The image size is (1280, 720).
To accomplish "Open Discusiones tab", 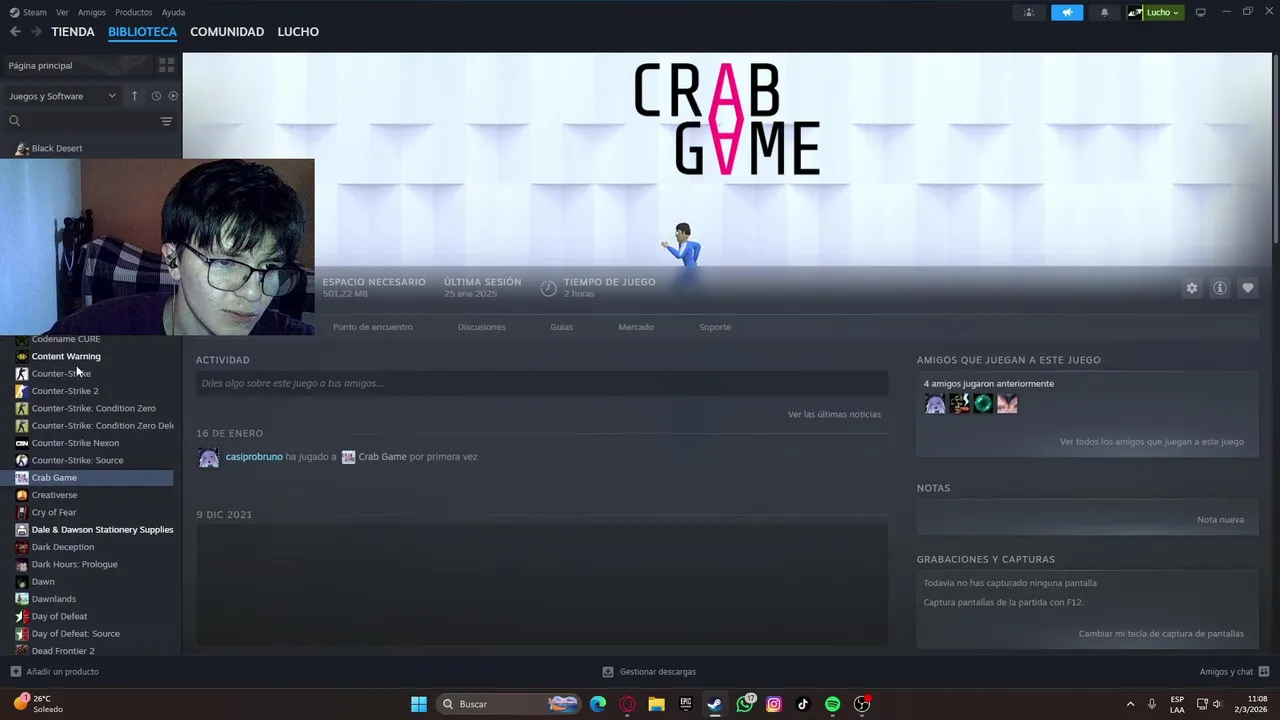I will 482,327.
